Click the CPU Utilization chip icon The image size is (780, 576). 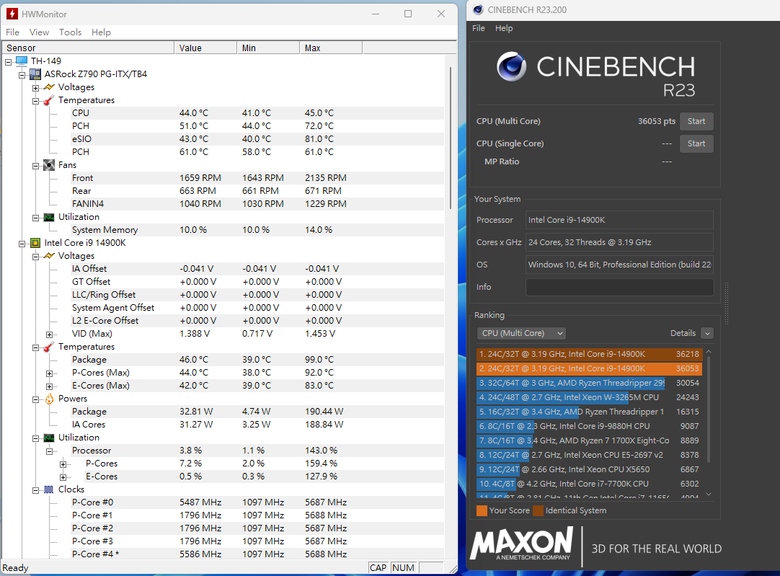[49, 438]
